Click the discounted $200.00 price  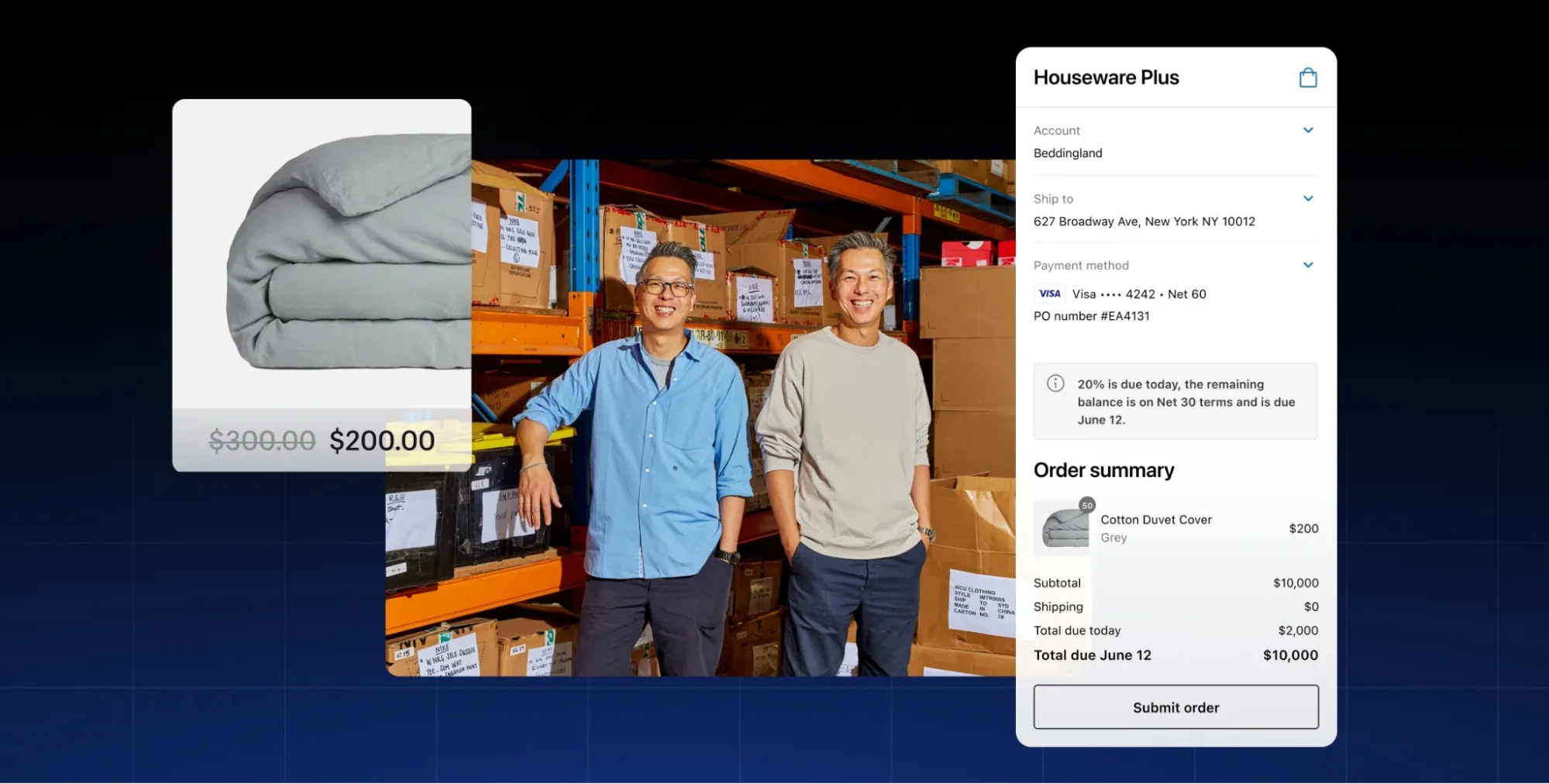click(x=381, y=440)
